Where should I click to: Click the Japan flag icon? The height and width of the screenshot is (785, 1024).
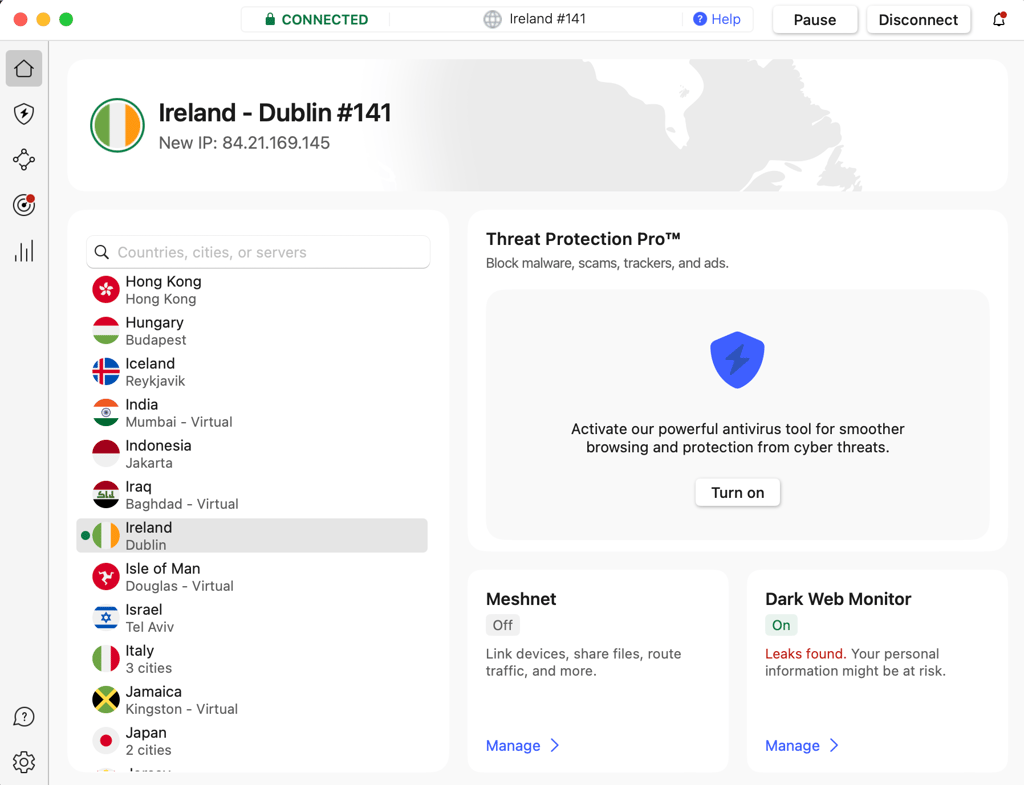(106, 741)
